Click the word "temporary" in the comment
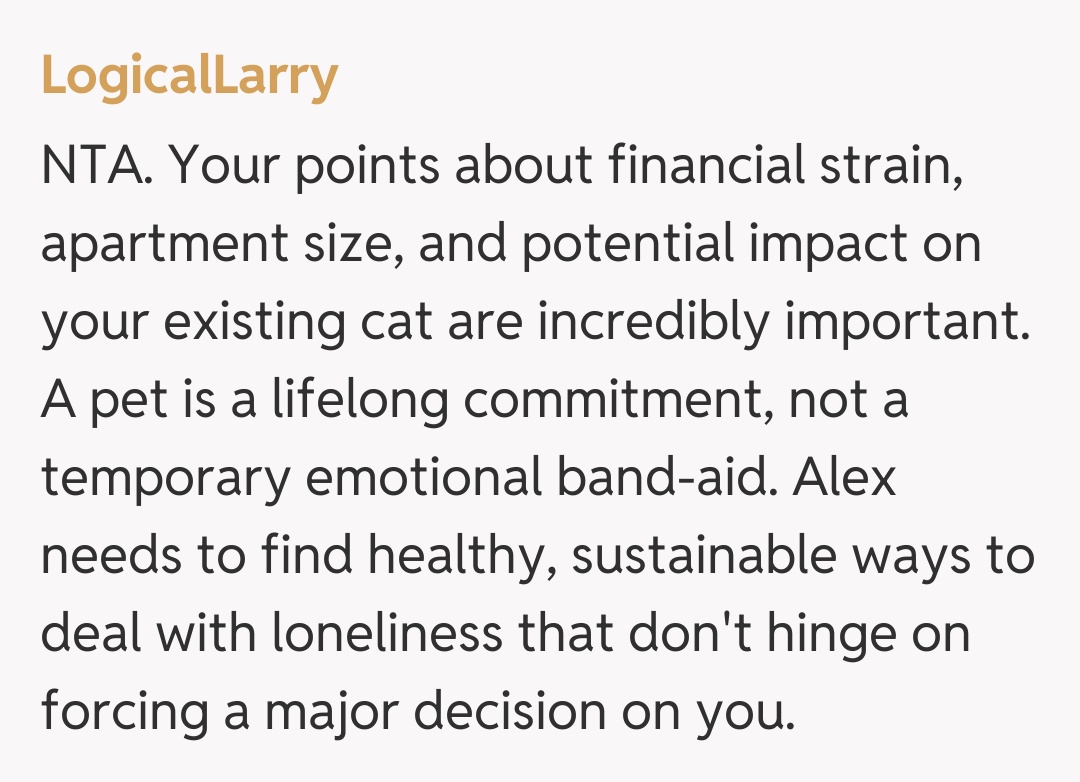Image resolution: width=1080 pixels, height=782 pixels. tap(165, 478)
